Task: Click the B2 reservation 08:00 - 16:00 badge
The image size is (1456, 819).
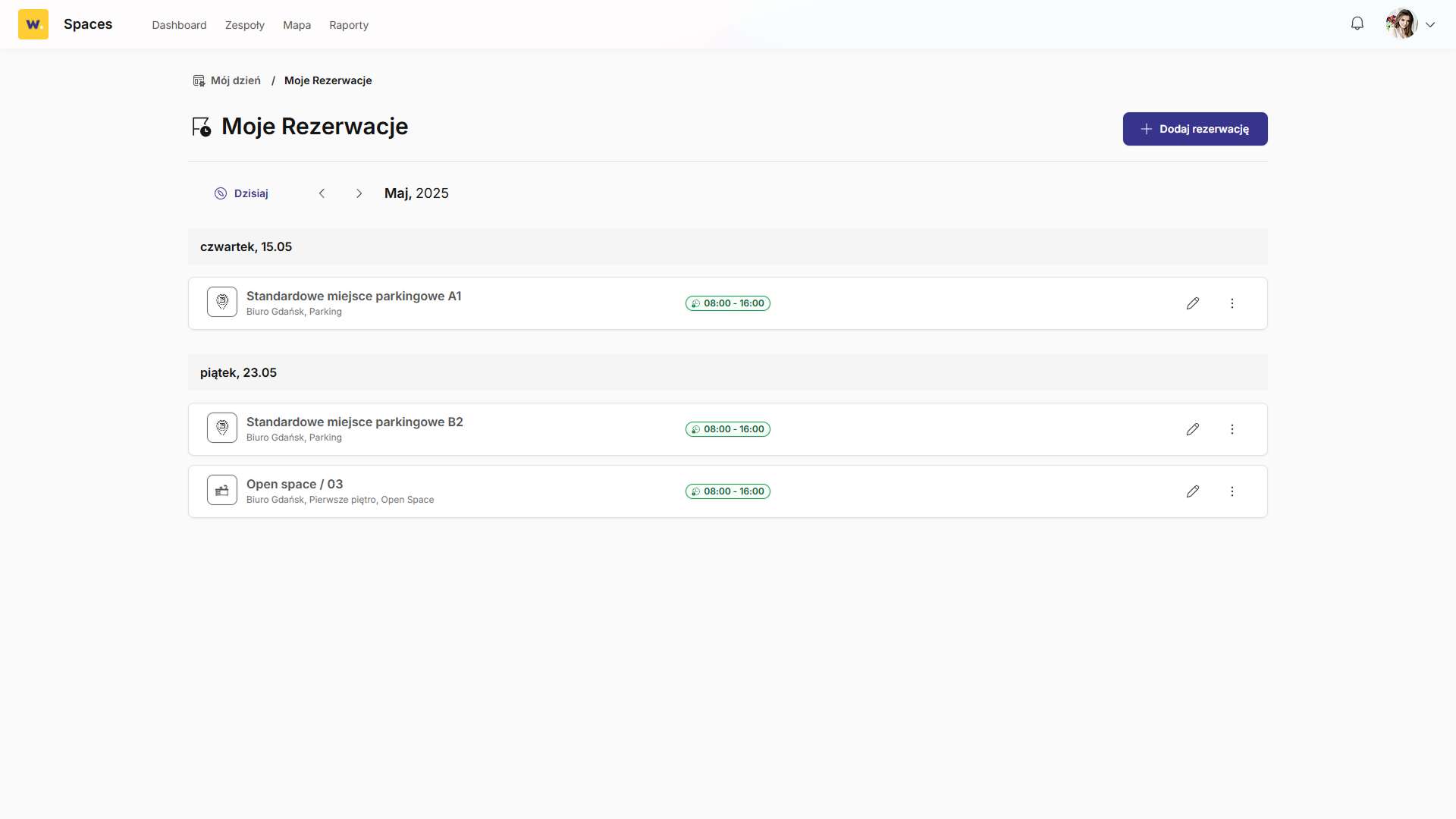Action: [728, 429]
